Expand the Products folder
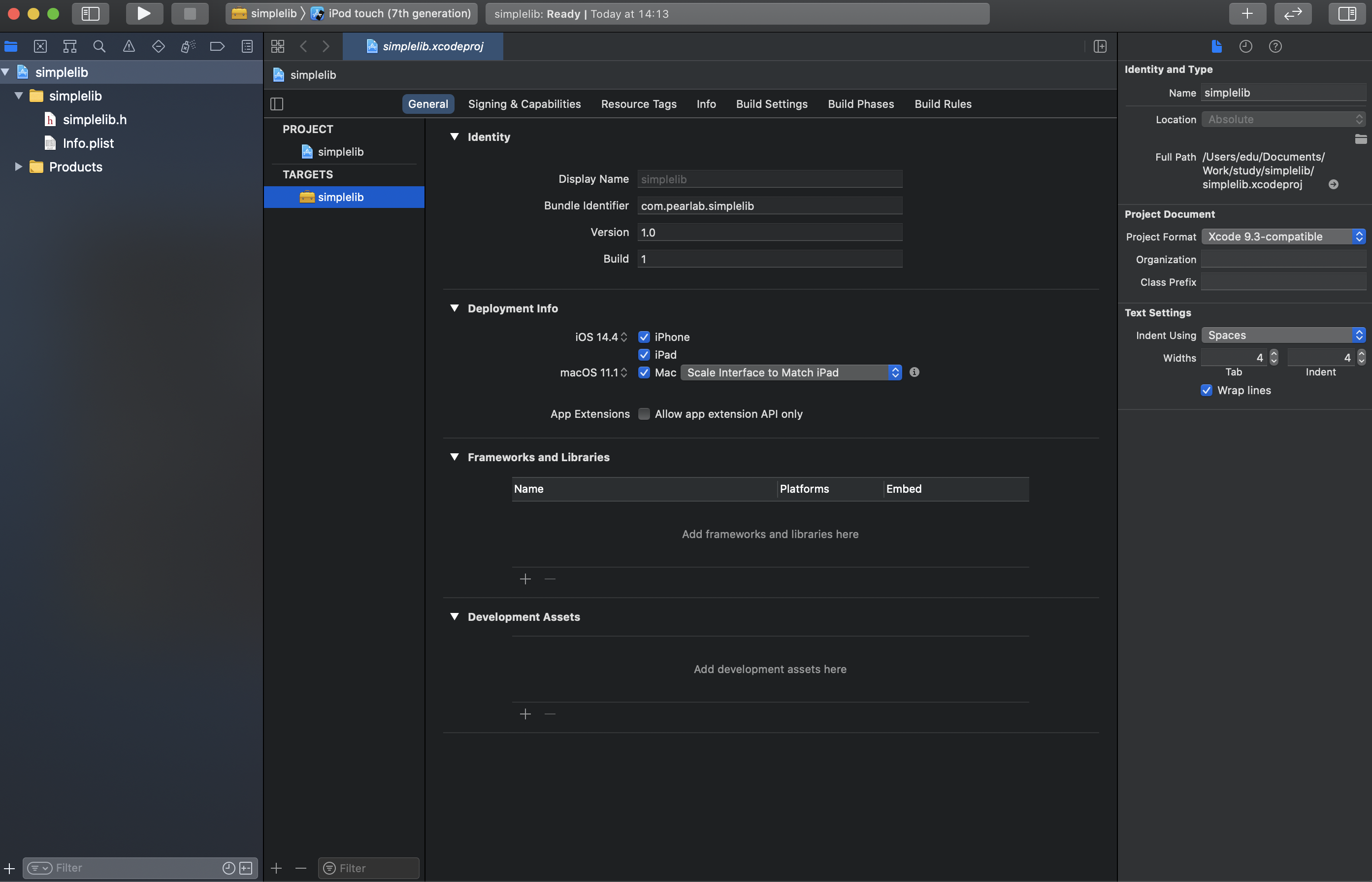Screen dimensions: 1372x882 18,167
